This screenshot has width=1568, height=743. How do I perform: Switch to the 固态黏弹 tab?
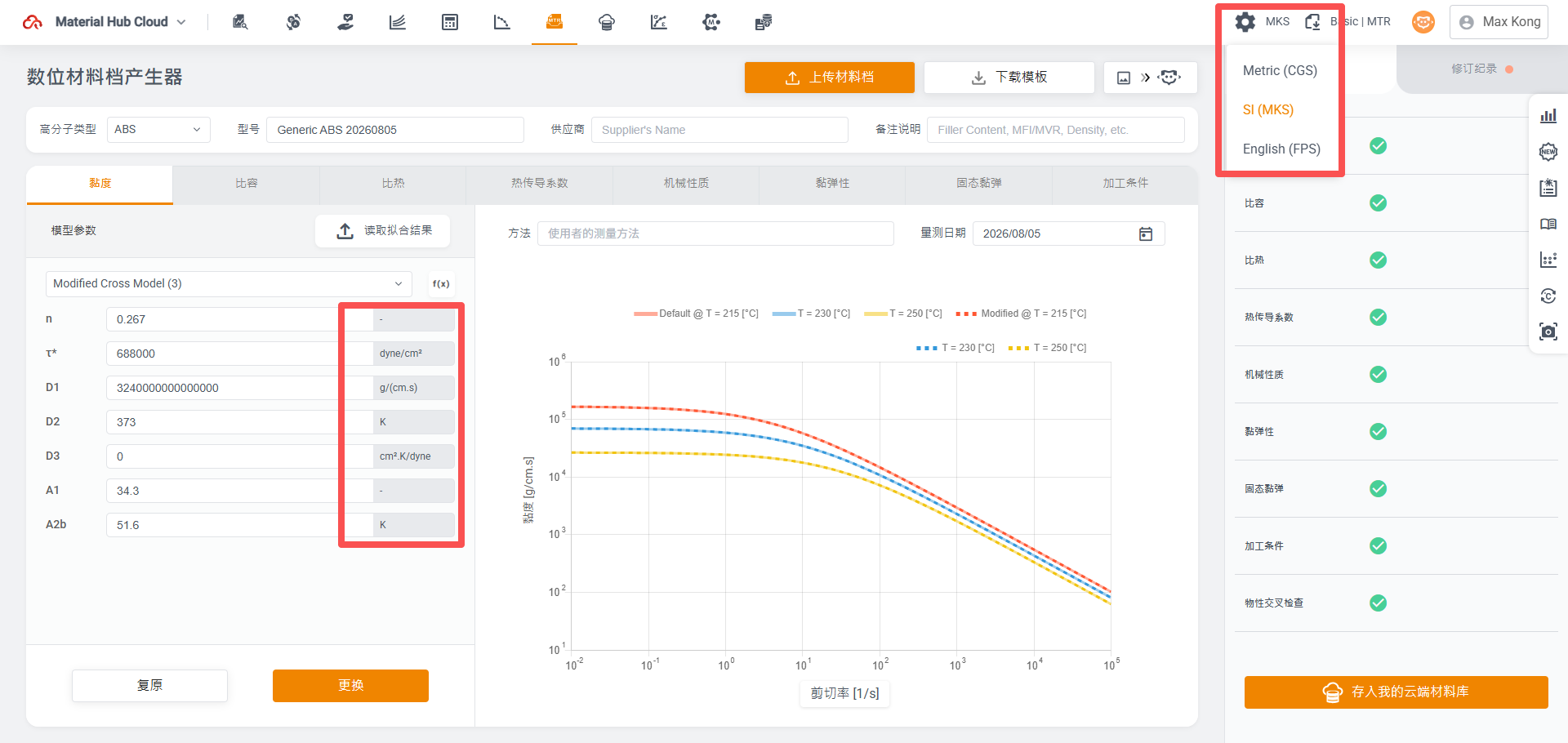(x=979, y=184)
